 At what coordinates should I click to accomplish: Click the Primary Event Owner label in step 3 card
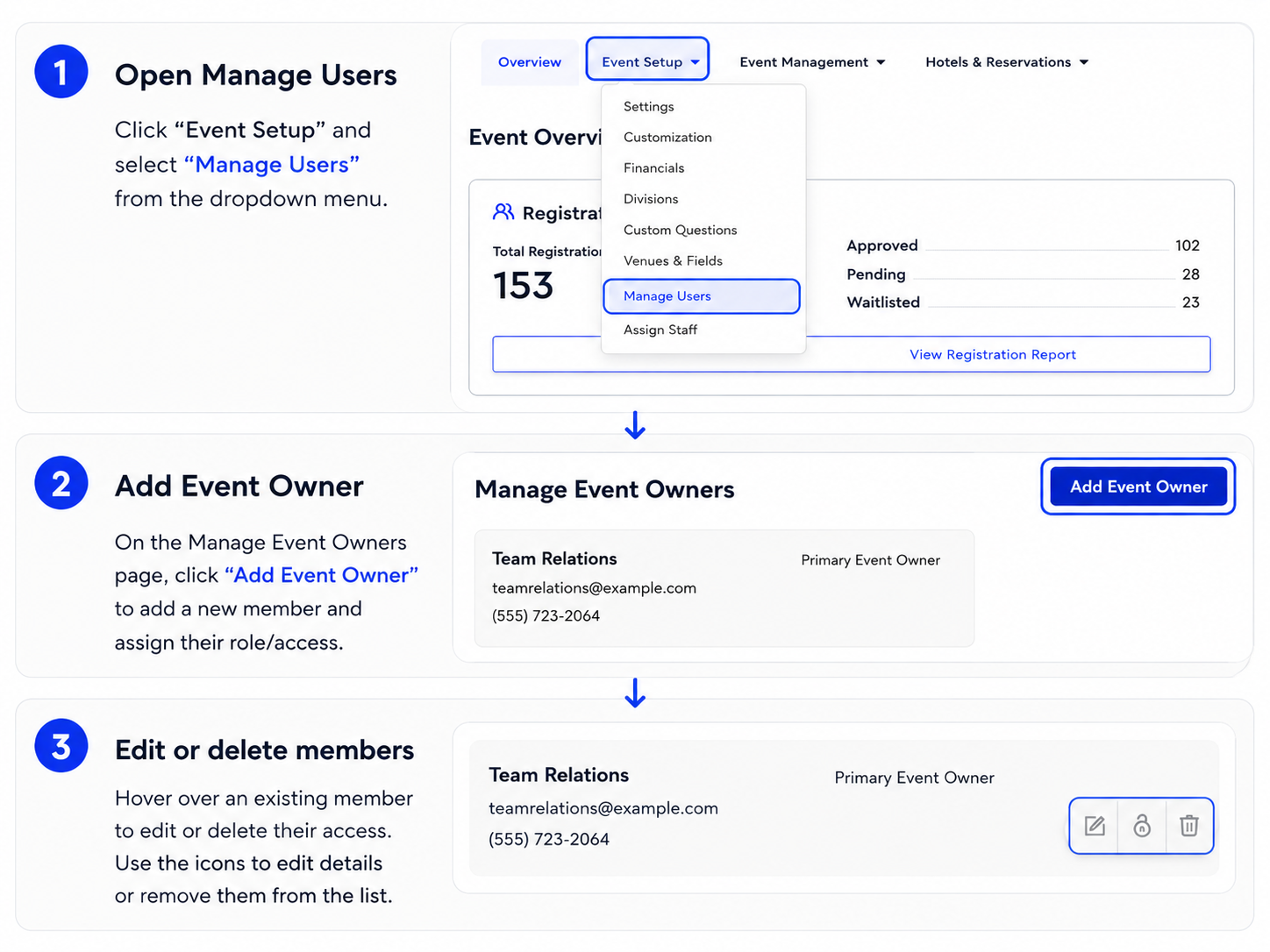[914, 778]
